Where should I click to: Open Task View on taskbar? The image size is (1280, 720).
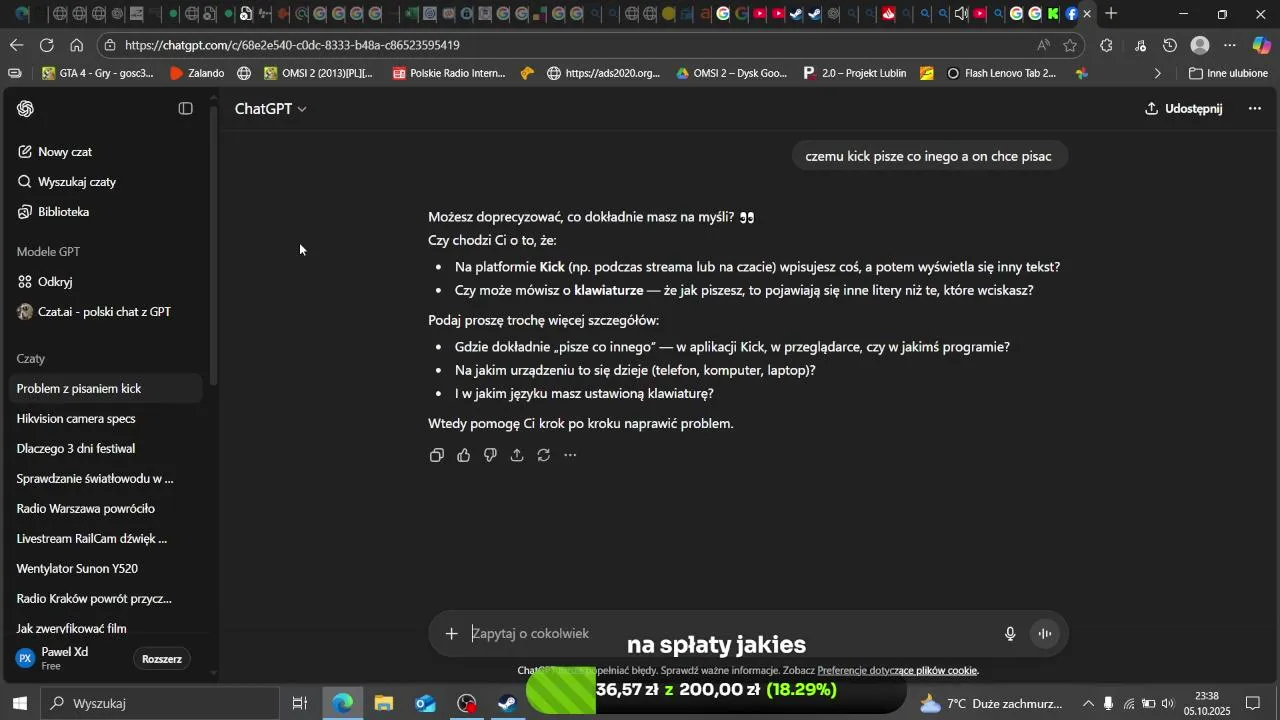pos(300,703)
